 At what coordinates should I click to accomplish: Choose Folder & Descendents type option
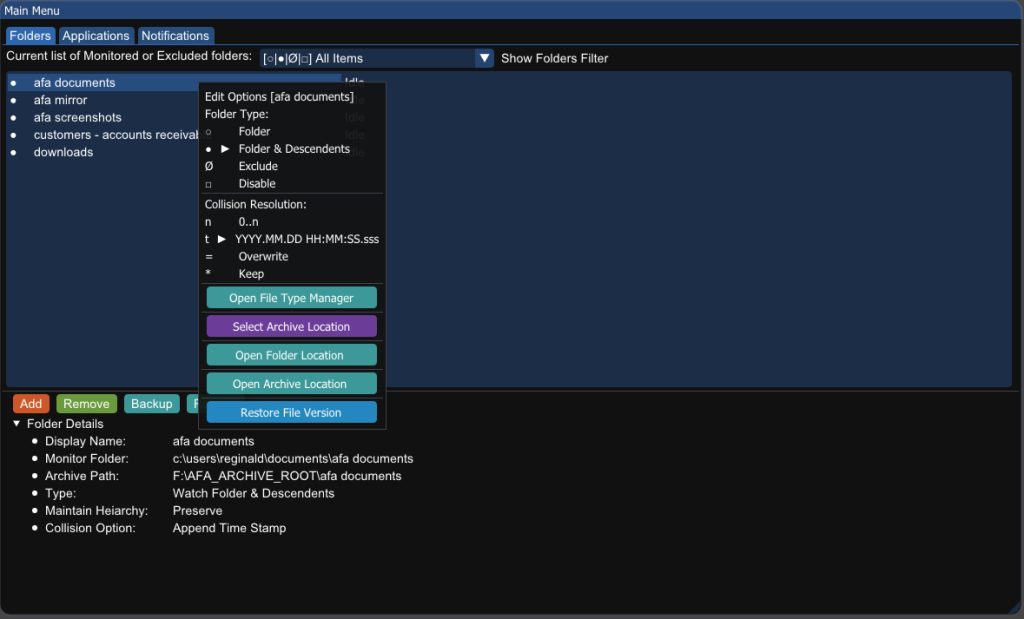(x=292, y=149)
